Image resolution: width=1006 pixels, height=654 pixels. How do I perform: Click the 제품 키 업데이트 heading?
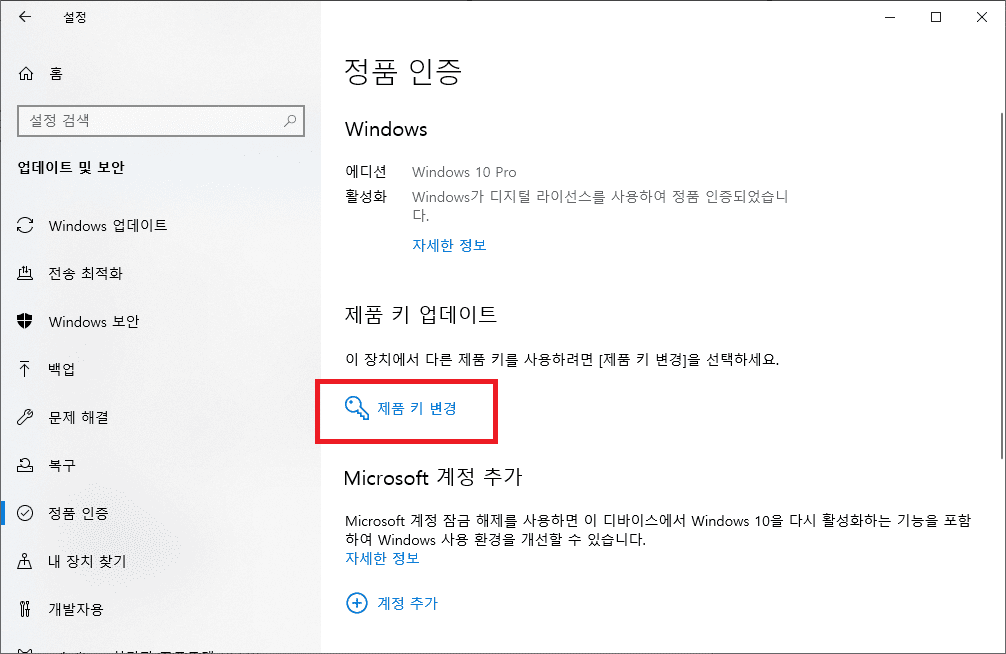421,314
